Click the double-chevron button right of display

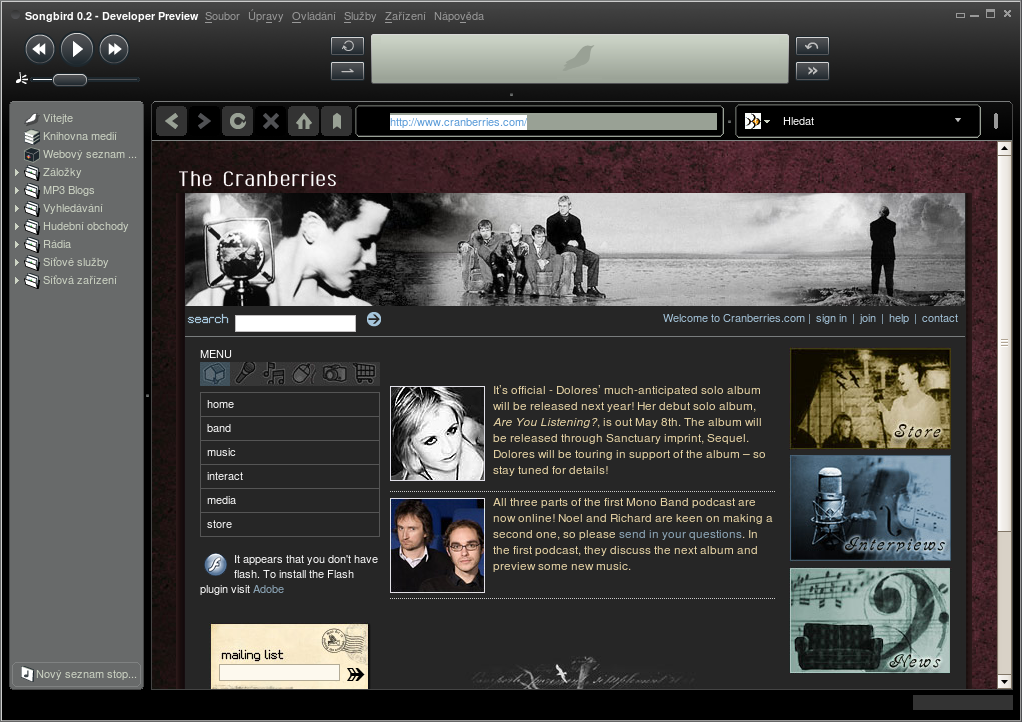pyautogui.click(x=812, y=70)
